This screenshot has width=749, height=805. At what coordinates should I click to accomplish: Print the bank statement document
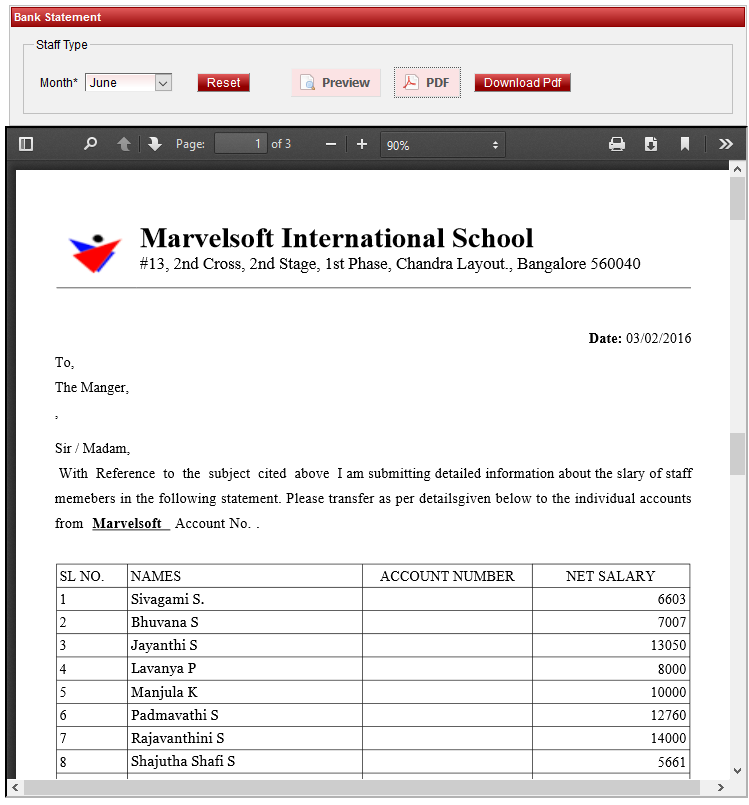point(617,144)
